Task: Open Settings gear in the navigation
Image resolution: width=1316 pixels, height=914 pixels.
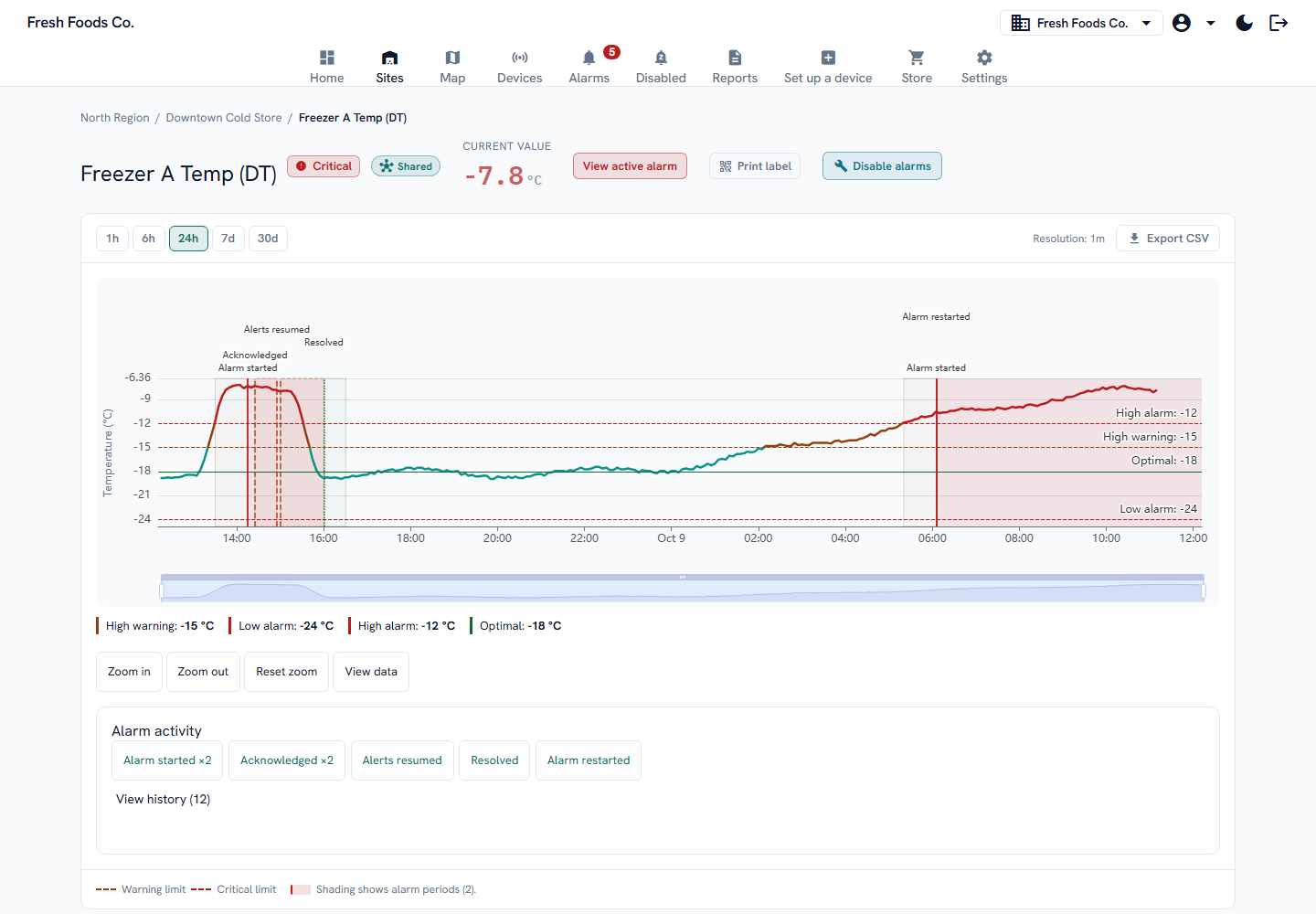Action: pos(984,67)
